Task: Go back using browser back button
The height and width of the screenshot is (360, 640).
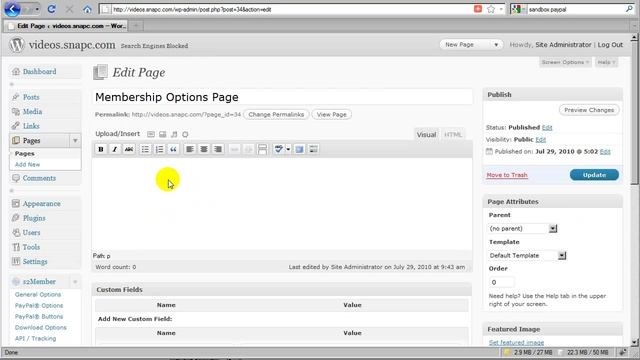Action: pos(12,9)
